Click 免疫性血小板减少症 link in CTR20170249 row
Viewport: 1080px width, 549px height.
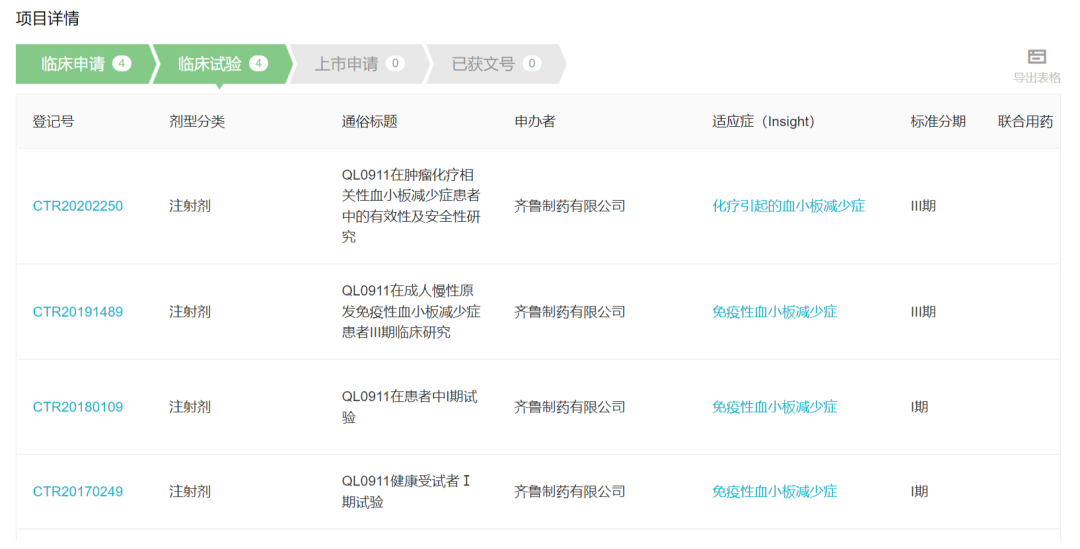[774, 492]
